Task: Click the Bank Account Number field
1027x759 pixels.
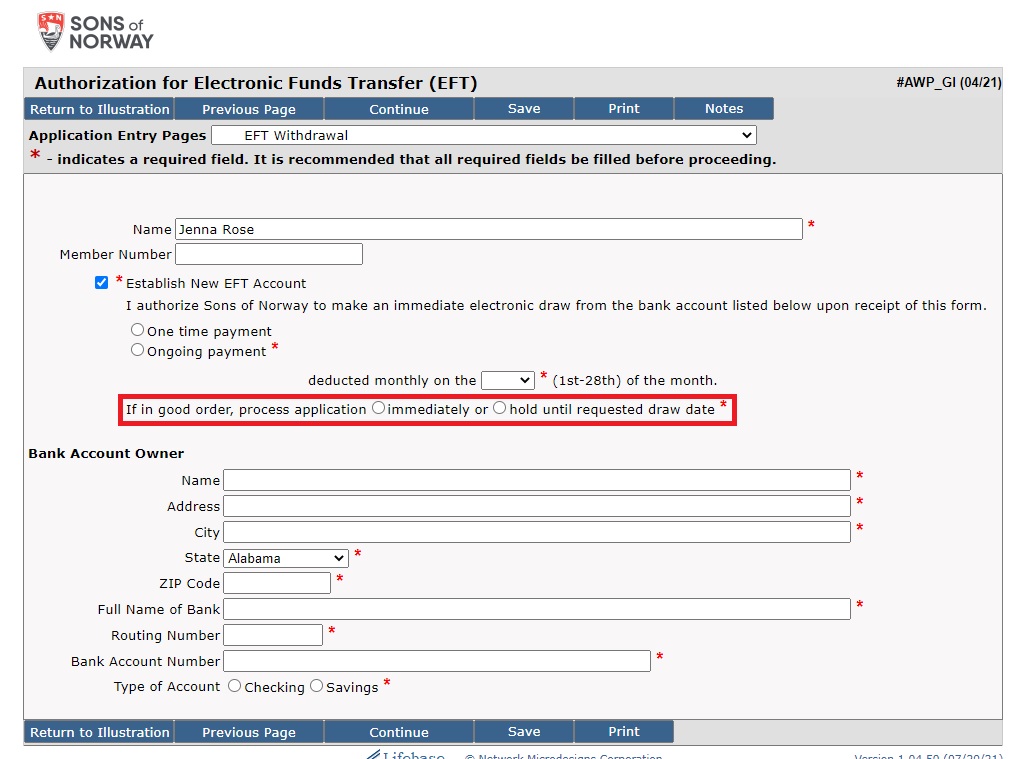Action: (437, 661)
